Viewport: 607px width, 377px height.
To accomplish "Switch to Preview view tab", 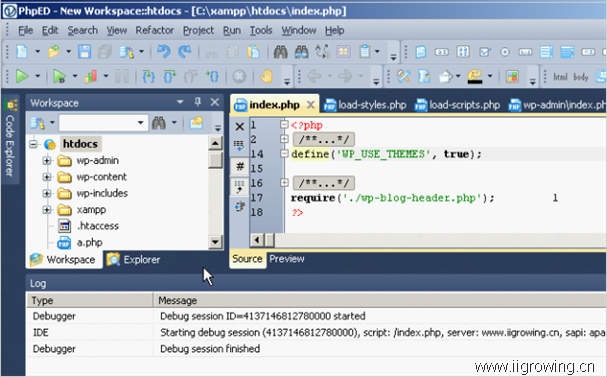I will click(287, 259).
